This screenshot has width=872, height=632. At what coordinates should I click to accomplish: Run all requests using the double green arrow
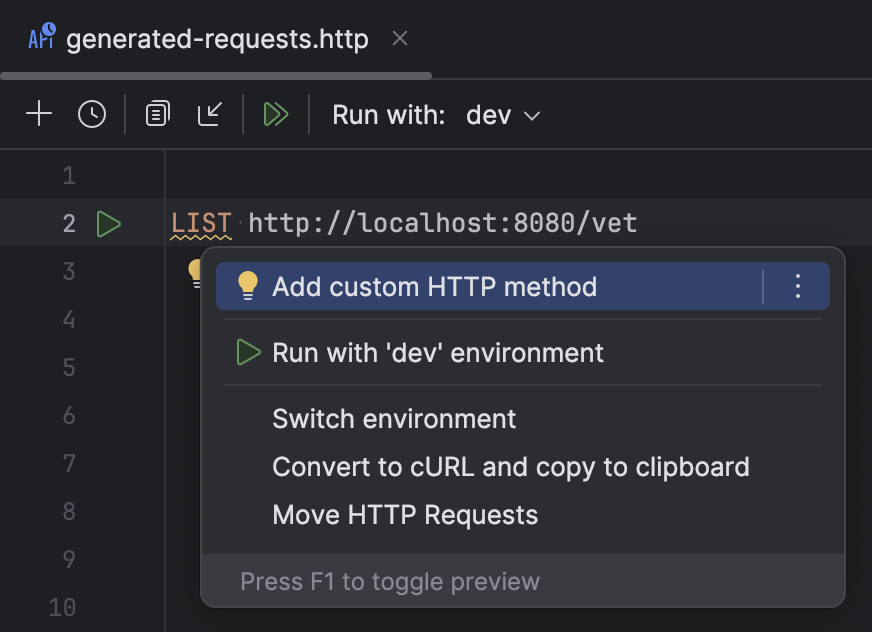(x=276, y=114)
